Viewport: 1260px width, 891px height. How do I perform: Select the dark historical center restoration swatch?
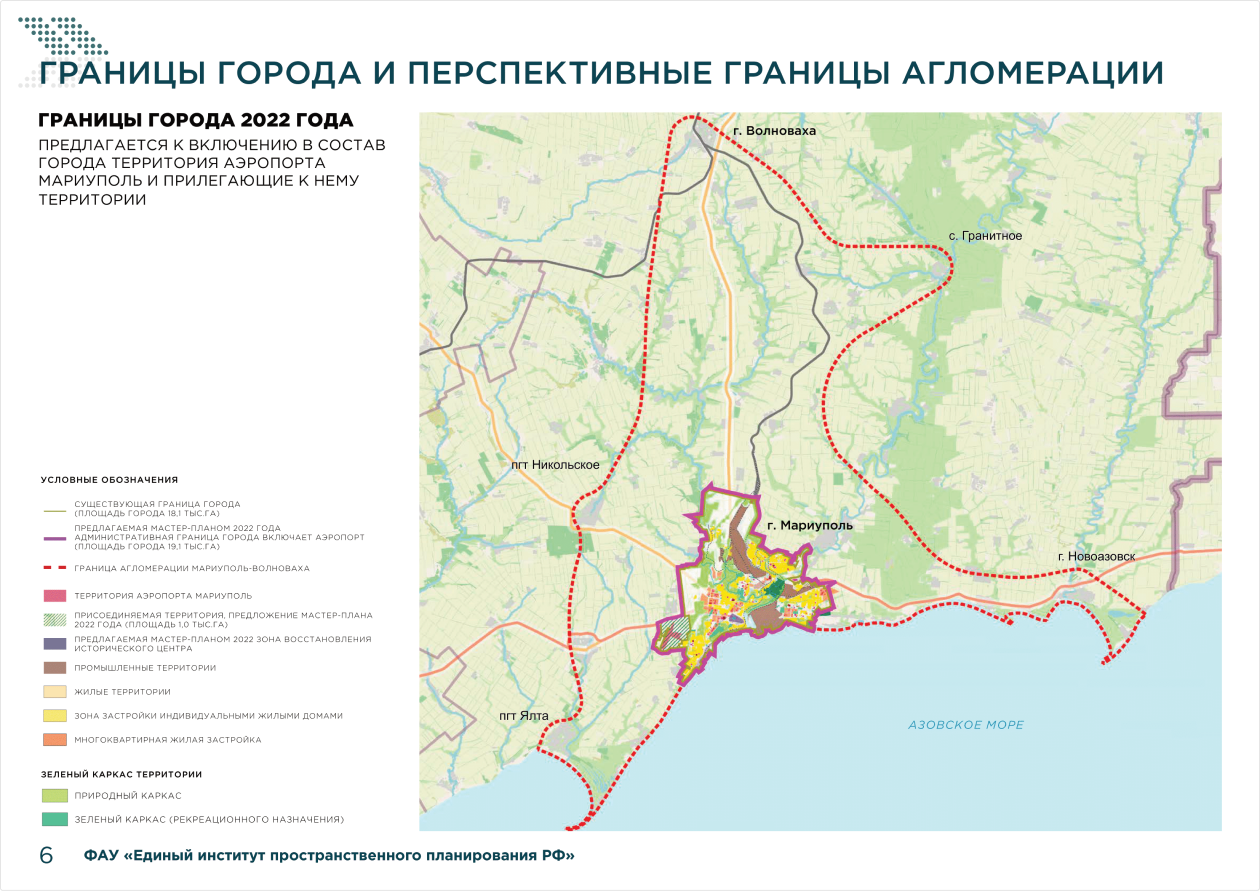(x=54, y=643)
